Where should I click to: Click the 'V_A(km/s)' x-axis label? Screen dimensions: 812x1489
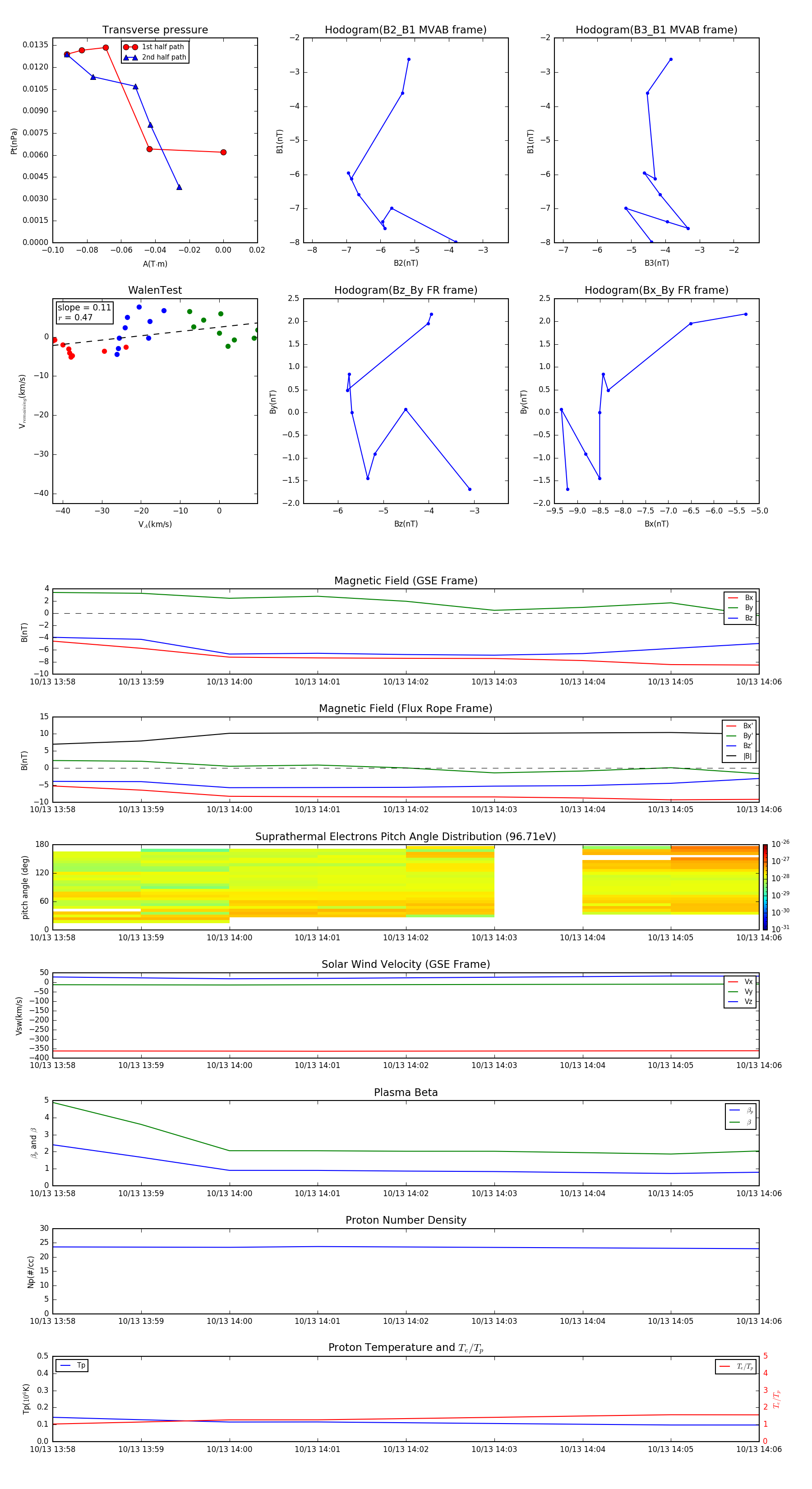coord(155,524)
